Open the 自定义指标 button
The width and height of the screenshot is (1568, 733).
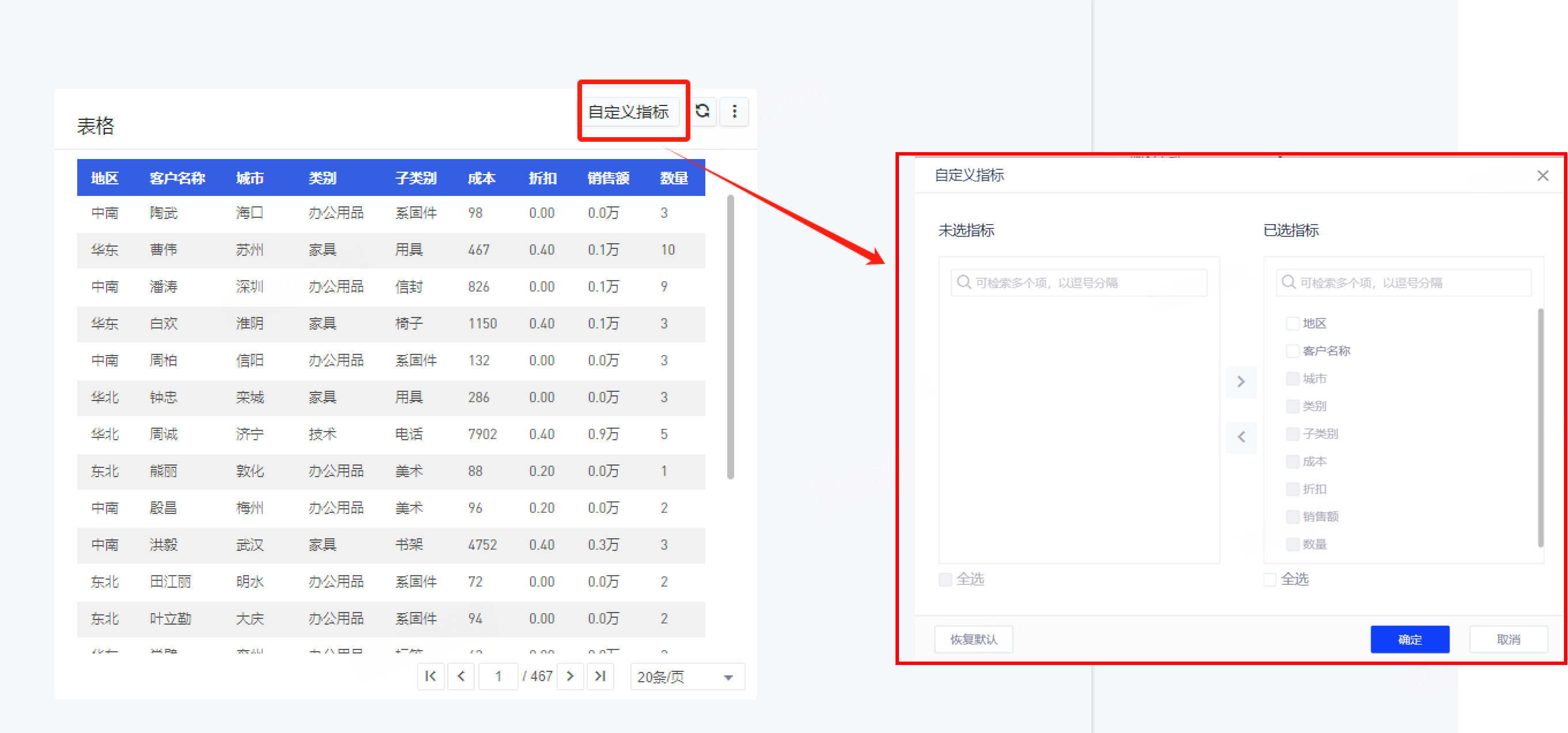pos(629,112)
